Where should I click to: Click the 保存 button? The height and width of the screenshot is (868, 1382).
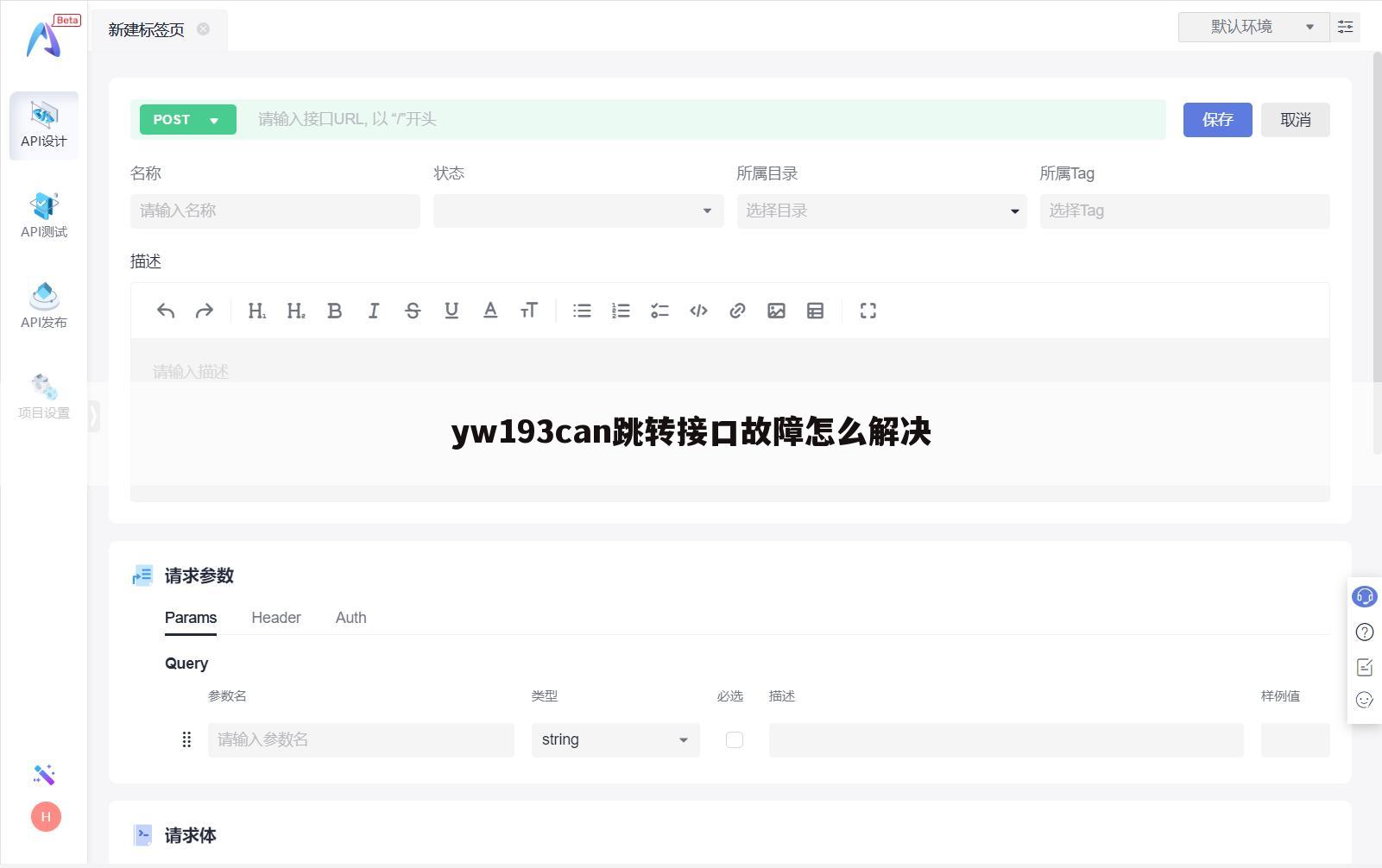[1217, 120]
